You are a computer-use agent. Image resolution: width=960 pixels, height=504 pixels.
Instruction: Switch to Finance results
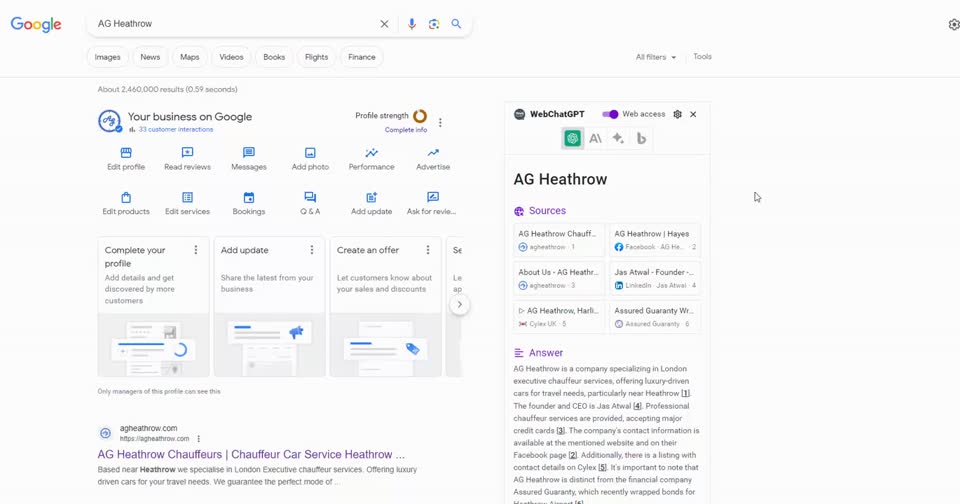click(x=362, y=57)
